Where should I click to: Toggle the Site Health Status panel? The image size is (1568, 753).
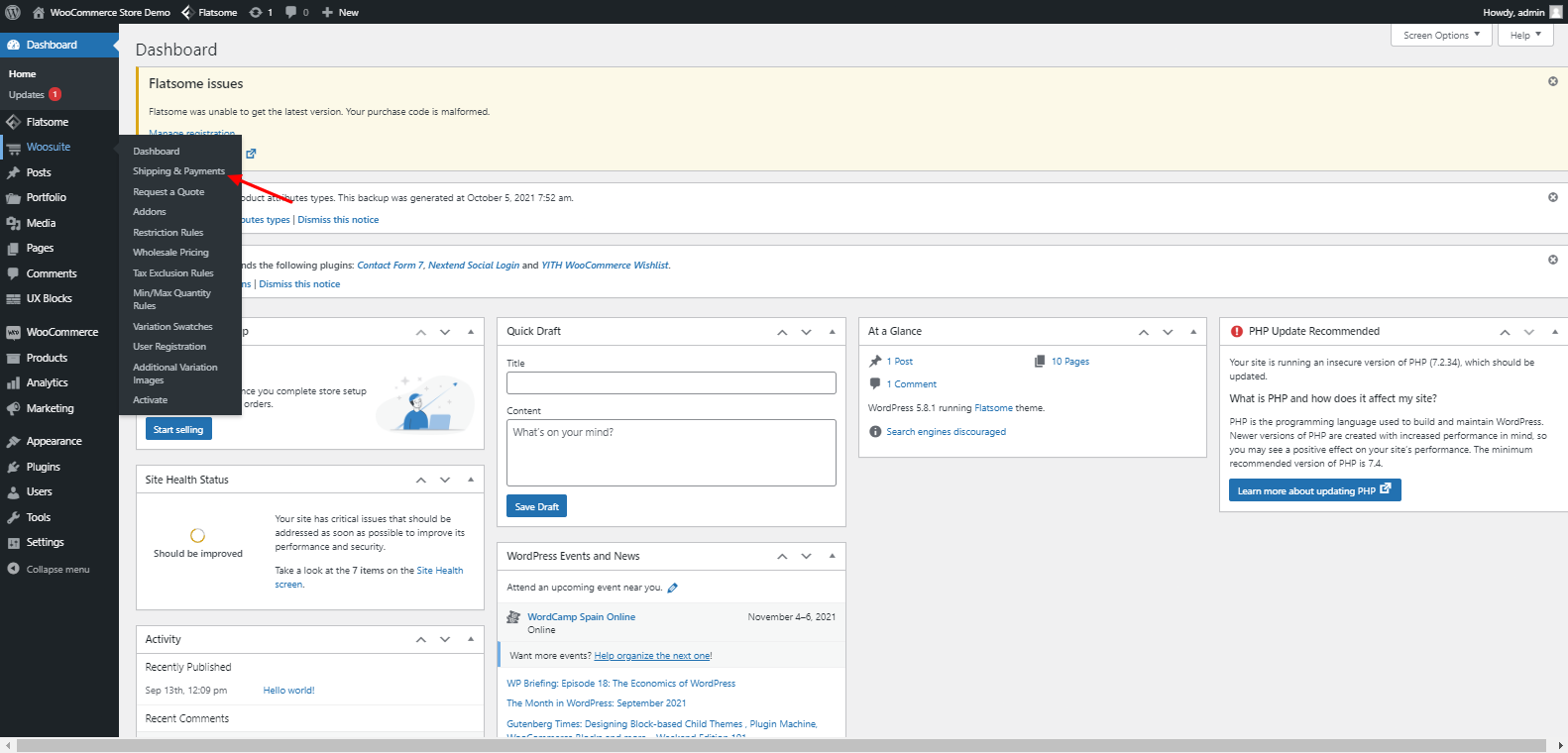coord(471,480)
